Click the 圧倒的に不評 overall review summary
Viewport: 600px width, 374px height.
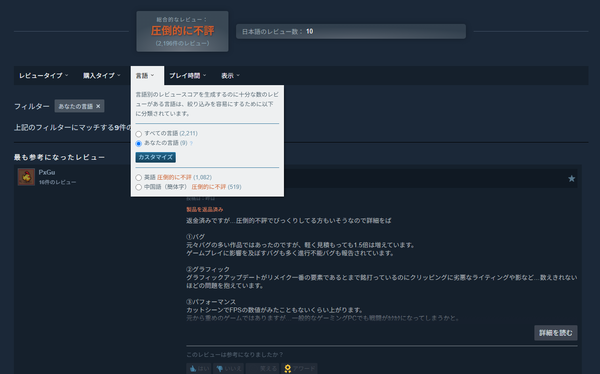(x=183, y=31)
